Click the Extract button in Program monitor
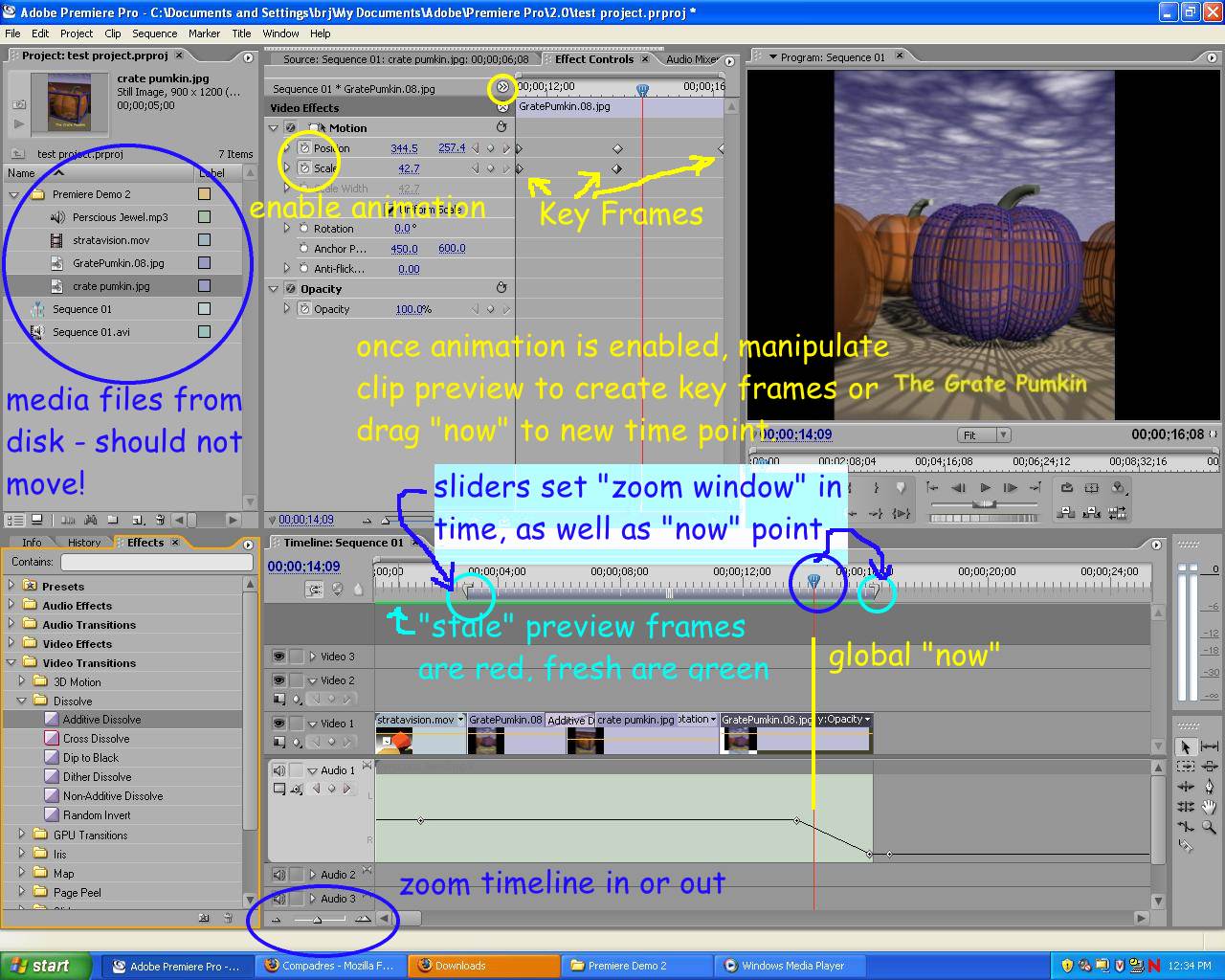Viewport: 1225px width, 980px height. 1092,514
